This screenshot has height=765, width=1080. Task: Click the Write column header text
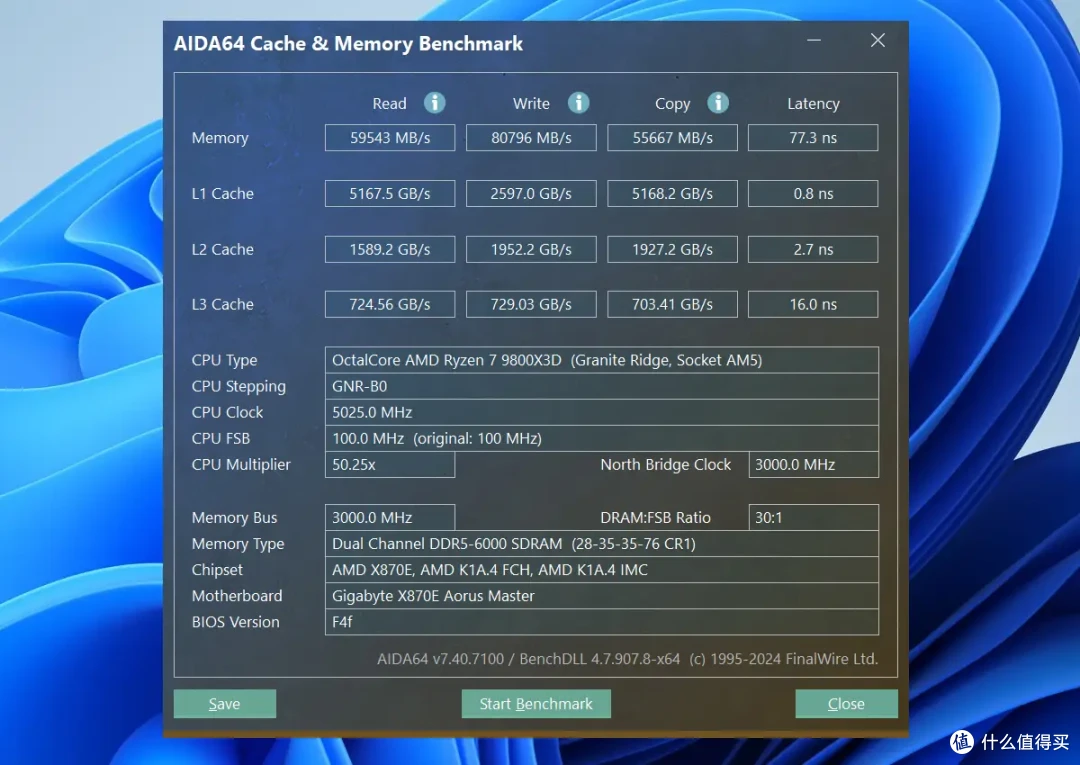531,104
